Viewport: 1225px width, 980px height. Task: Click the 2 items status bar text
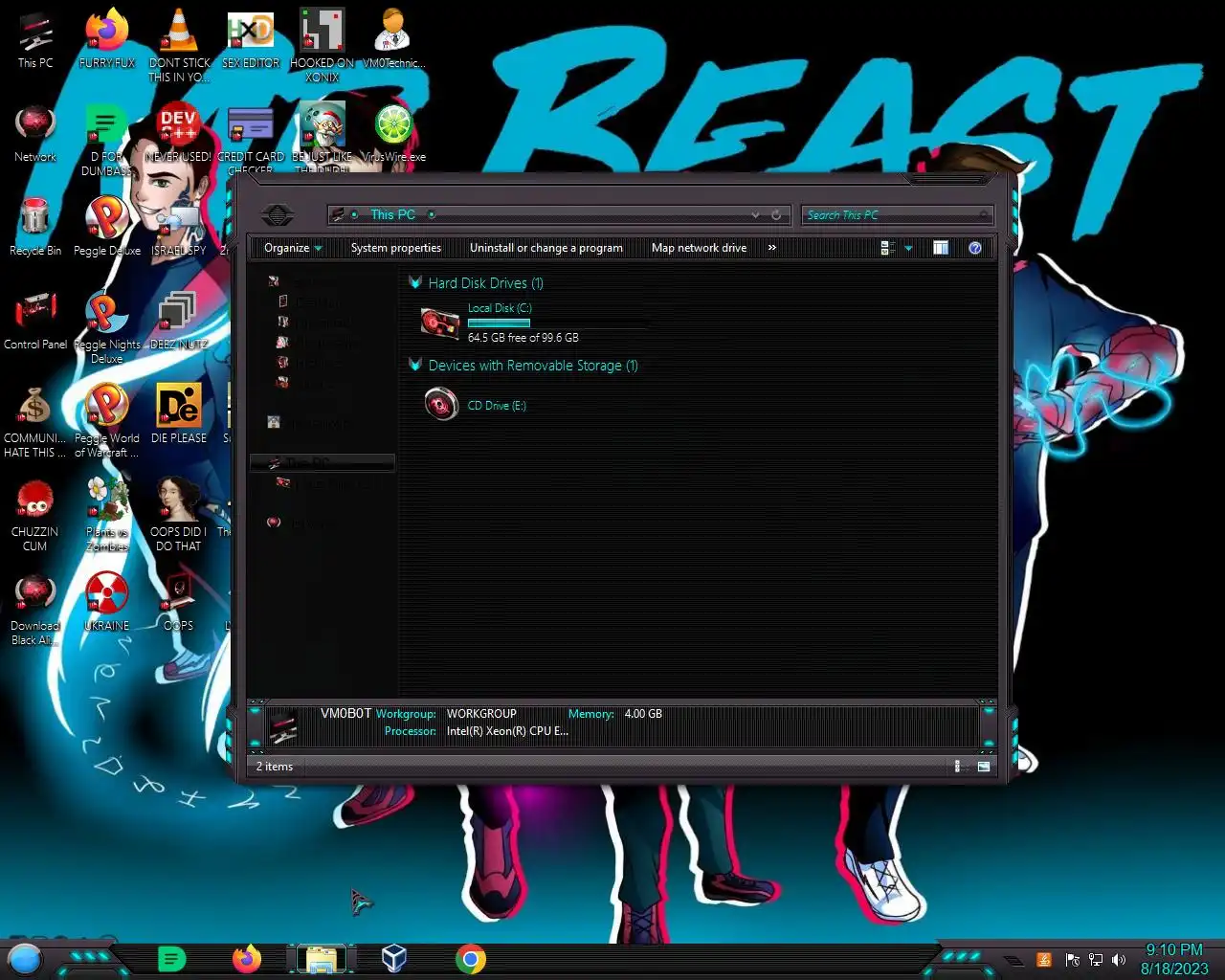click(275, 767)
